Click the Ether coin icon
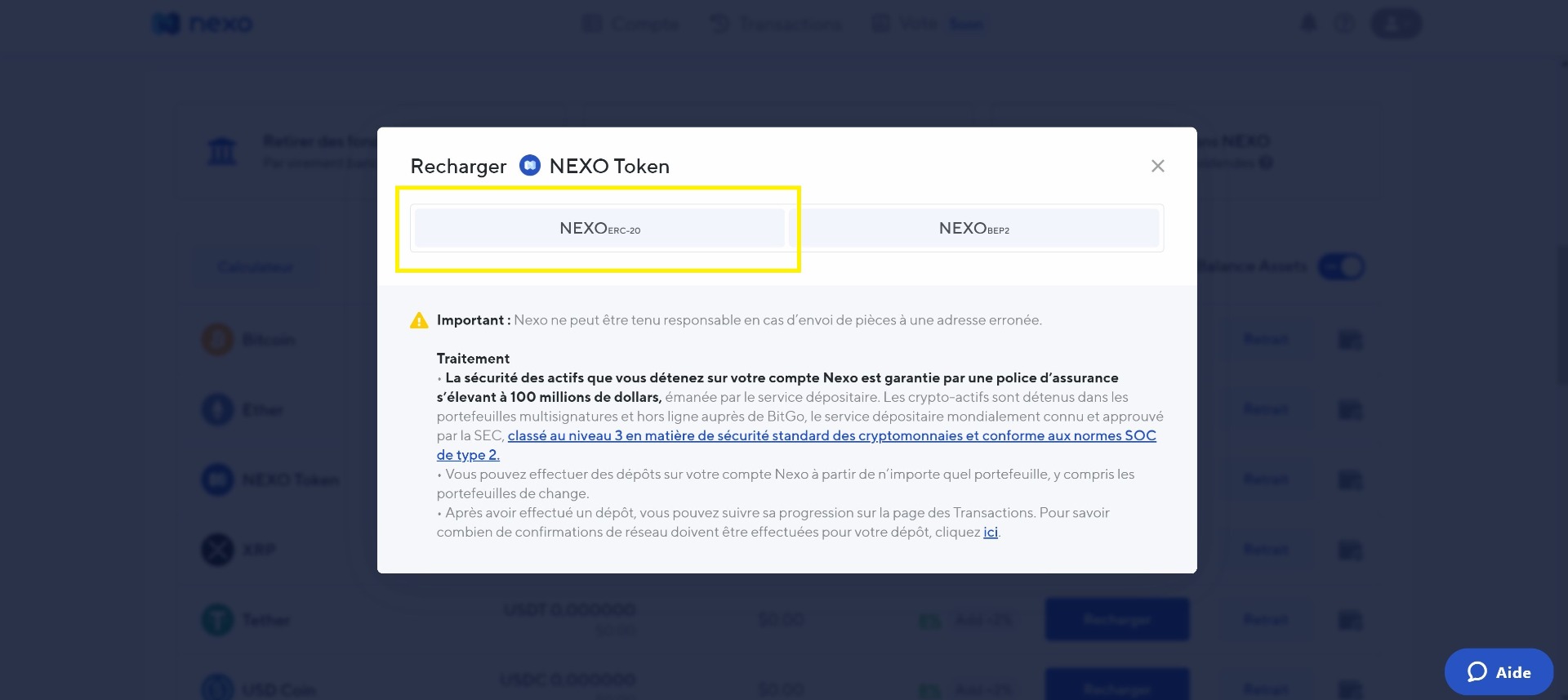The width and height of the screenshot is (1568, 700). point(217,409)
